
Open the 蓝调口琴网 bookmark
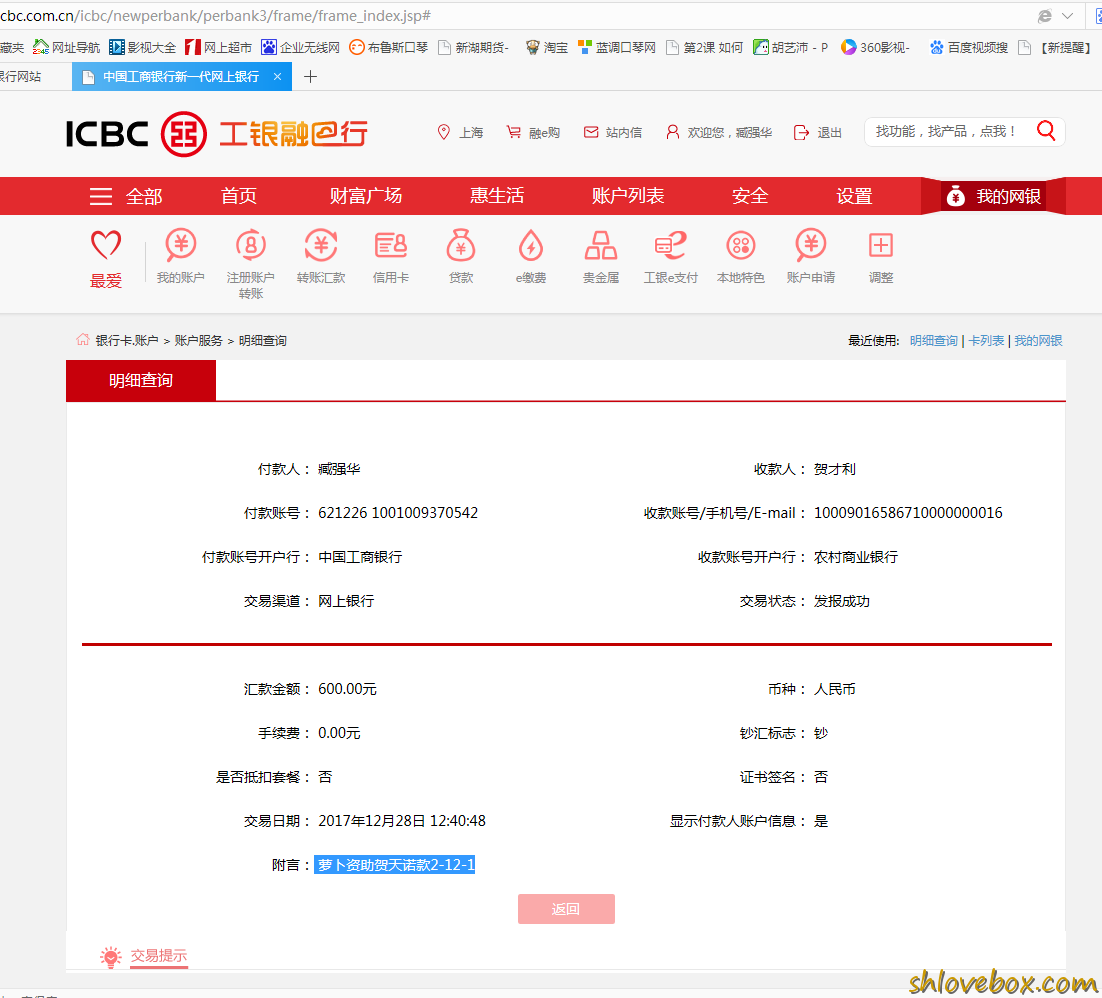[x=616, y=47]
